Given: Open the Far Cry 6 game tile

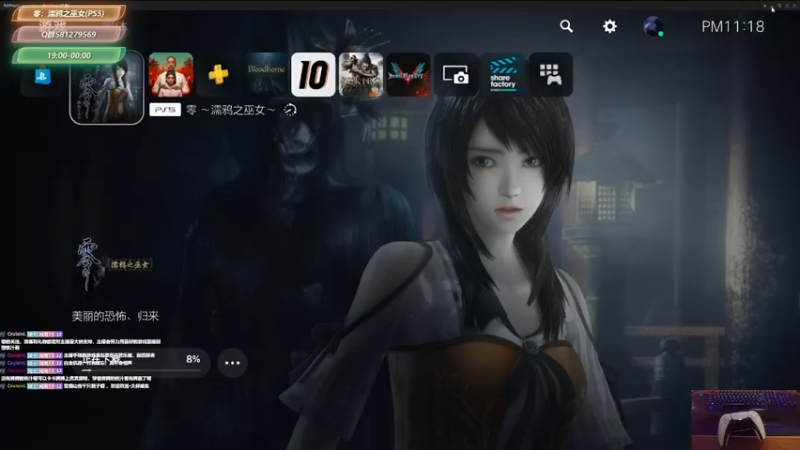Looking at the screenshot, I should click(171, 74).
